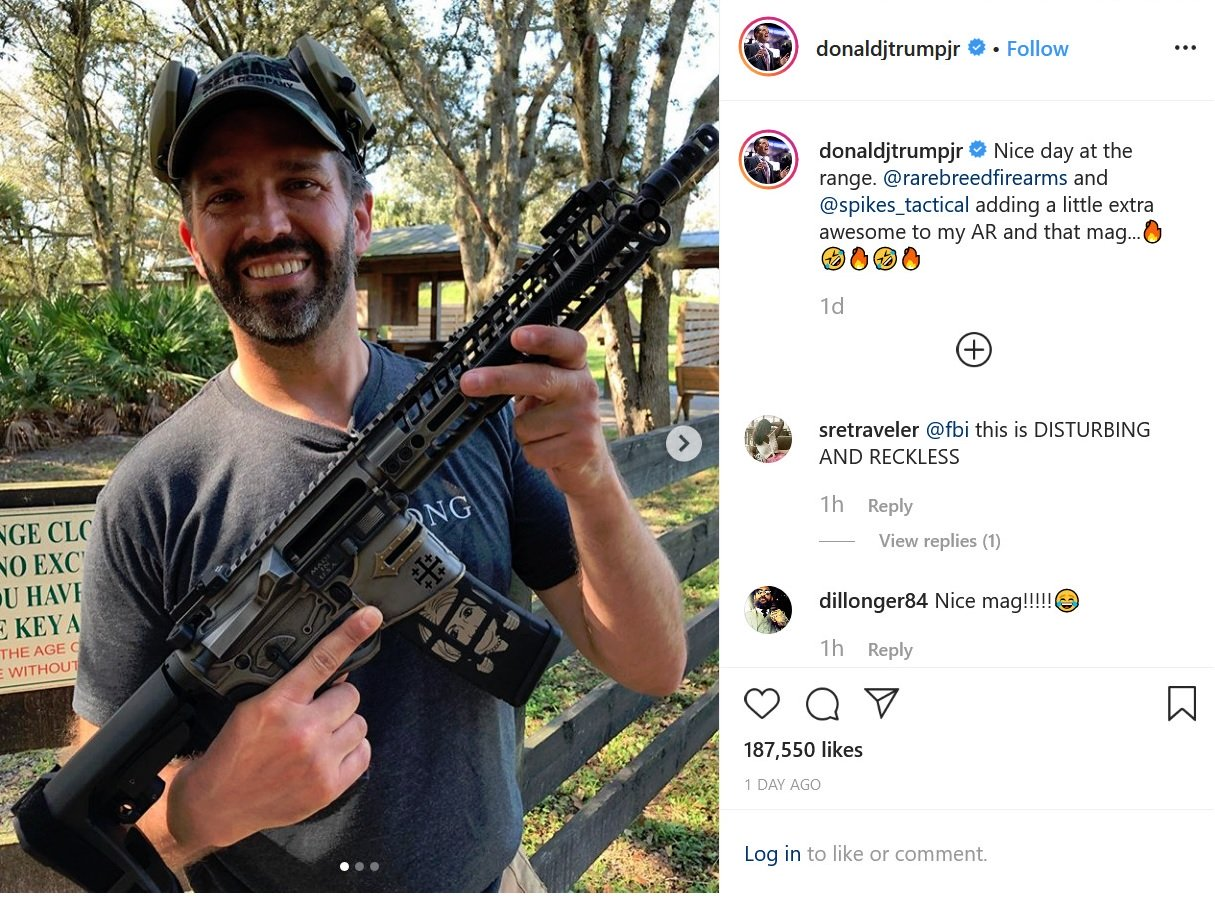This screenshot has height=900, width=1215.
Task: View the 187,550 likes list
Action: click(803, 750)
